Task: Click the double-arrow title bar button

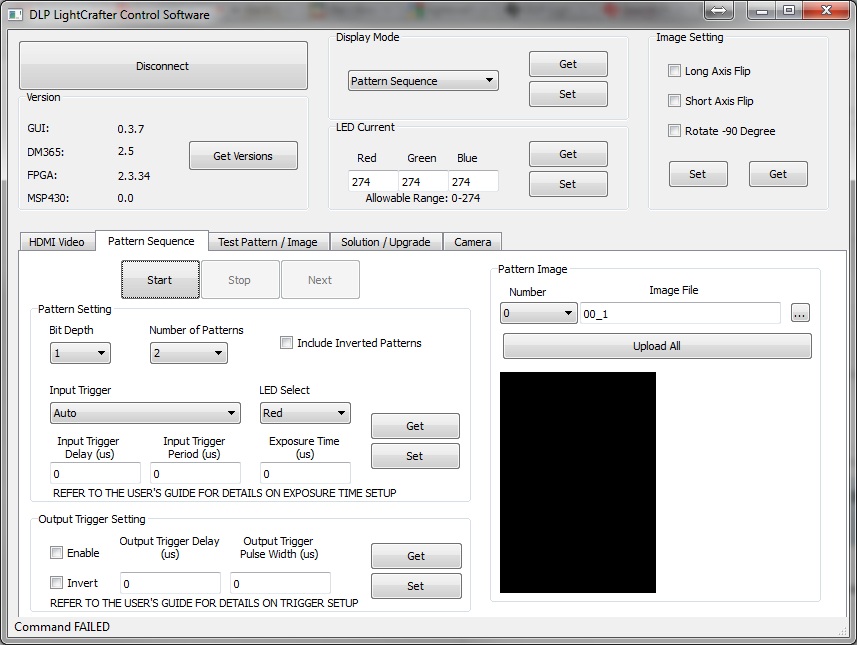Action: click(x=719, y=10)
